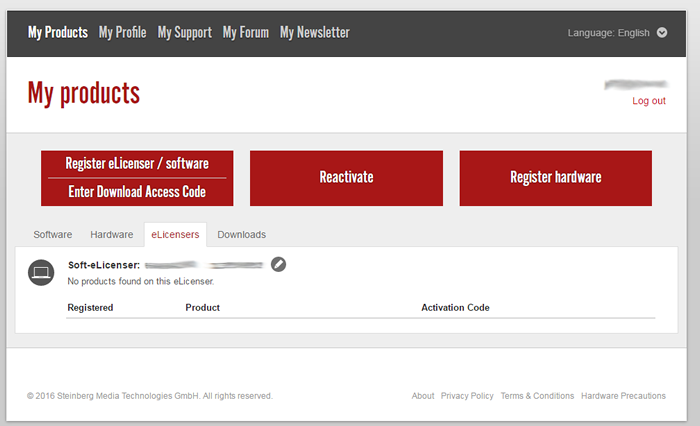Click the Reactivate button
The image size is (700, 426).
coord(346,178)
